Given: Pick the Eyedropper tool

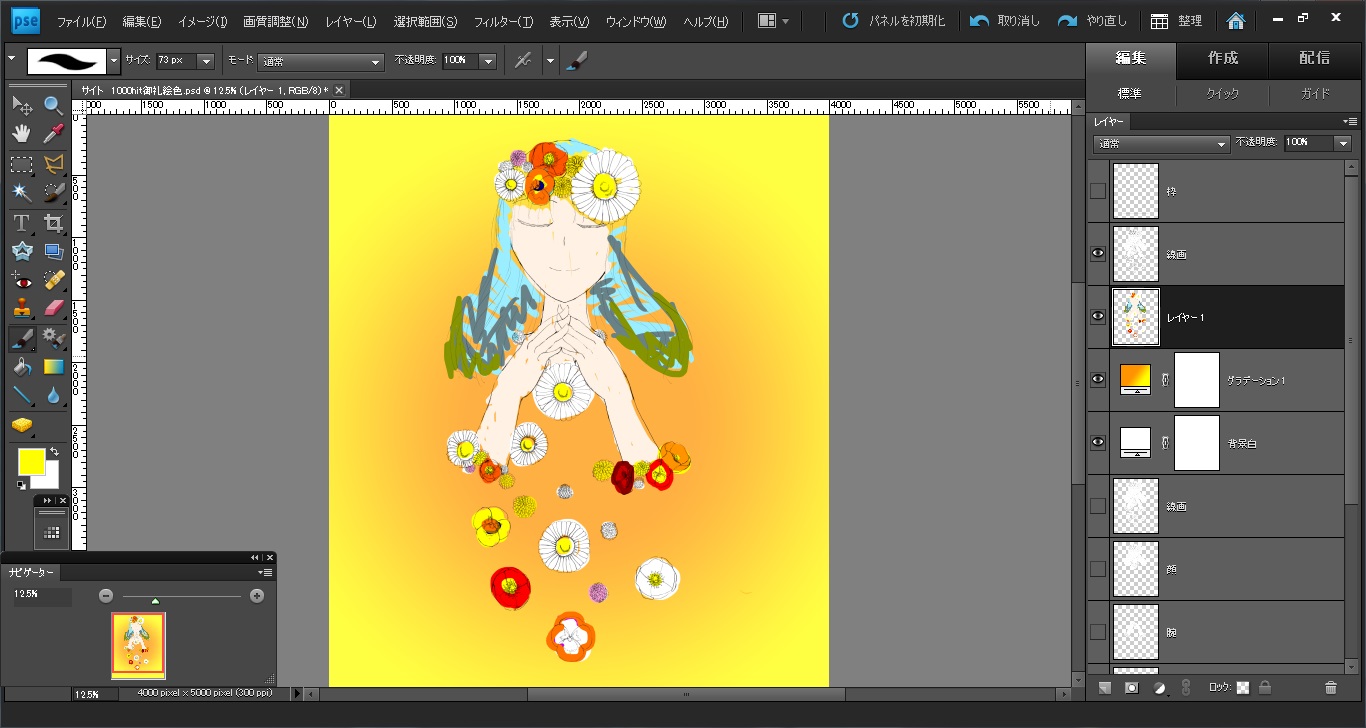Looking at the screenshot, I should [54, 134].
